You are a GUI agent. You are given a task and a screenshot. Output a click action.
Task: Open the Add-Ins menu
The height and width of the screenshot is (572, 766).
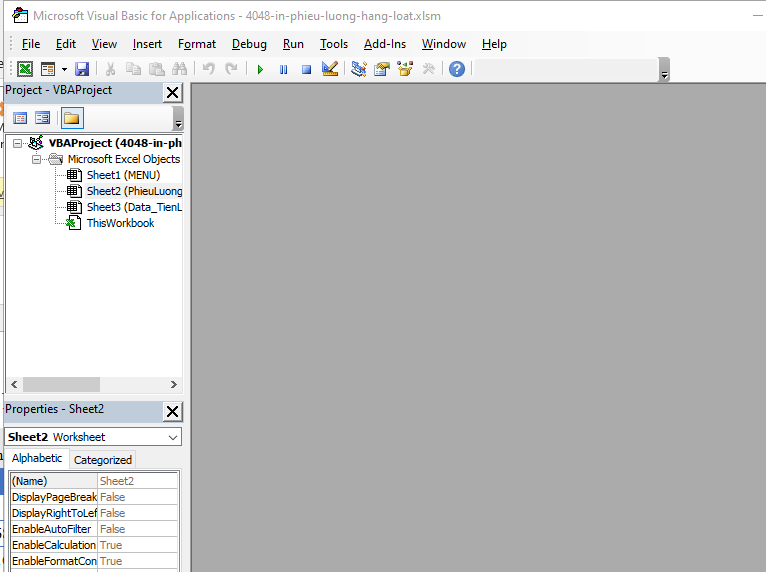pyautogui.click(x=385, y=44)
